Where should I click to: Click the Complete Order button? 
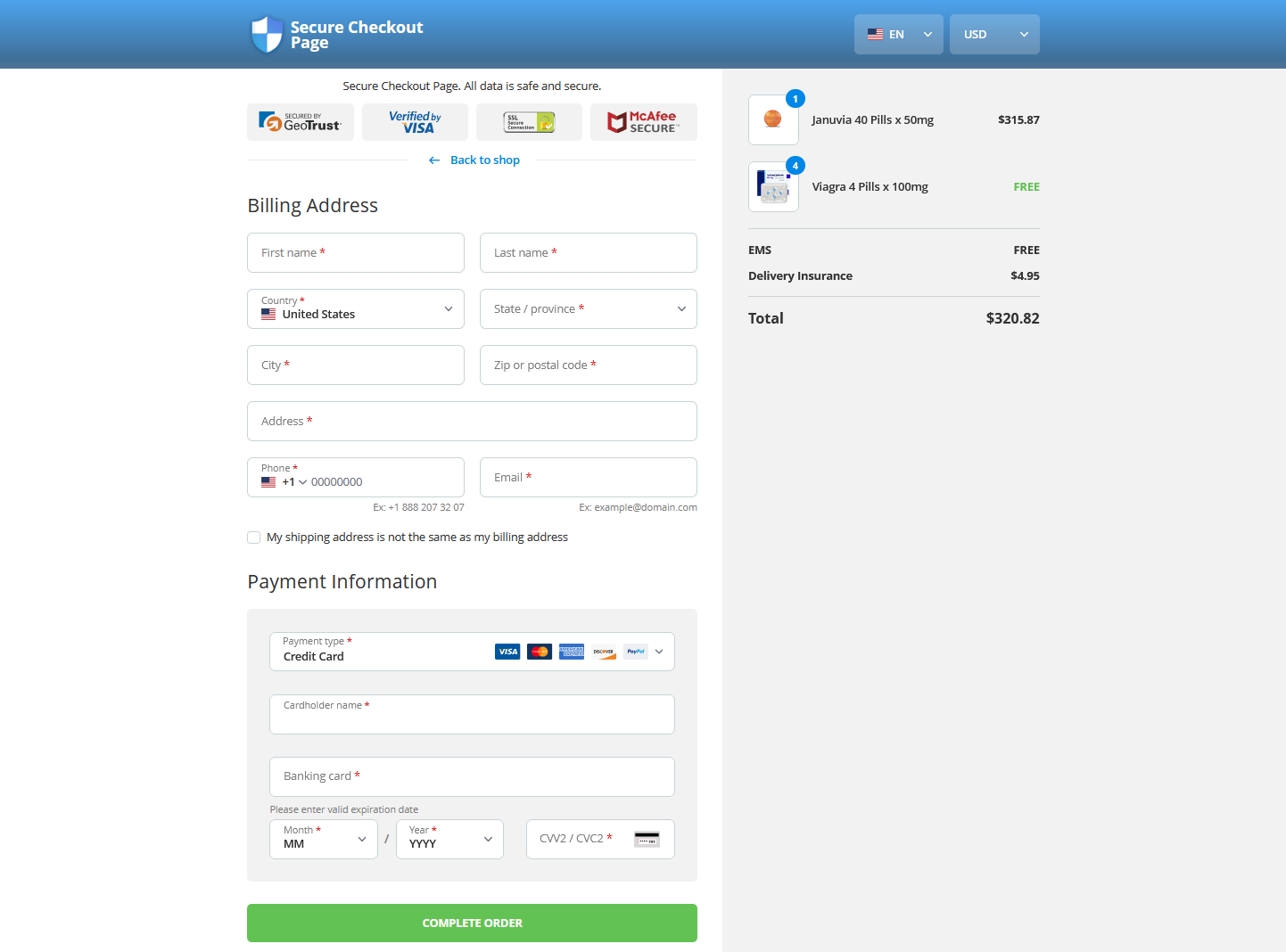click(472, 923)
